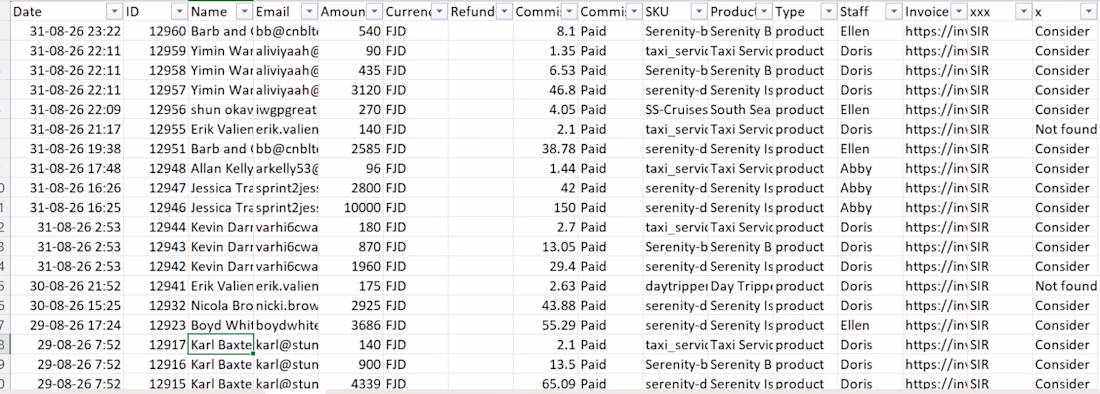Screen dimensions: 1100x394
Task: Select email cell iwgpgreat
Action: tap(286, 109)
